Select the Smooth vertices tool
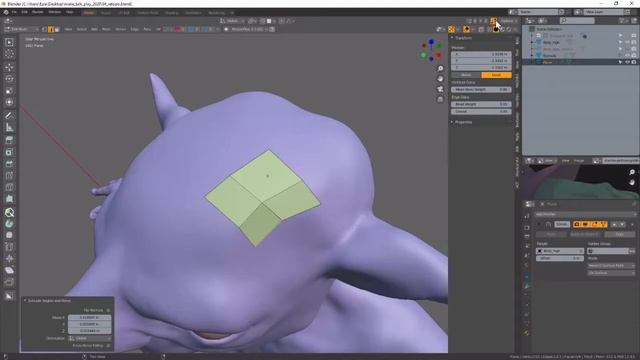Screen dimensions: 640x360 (x=9, y=236)
